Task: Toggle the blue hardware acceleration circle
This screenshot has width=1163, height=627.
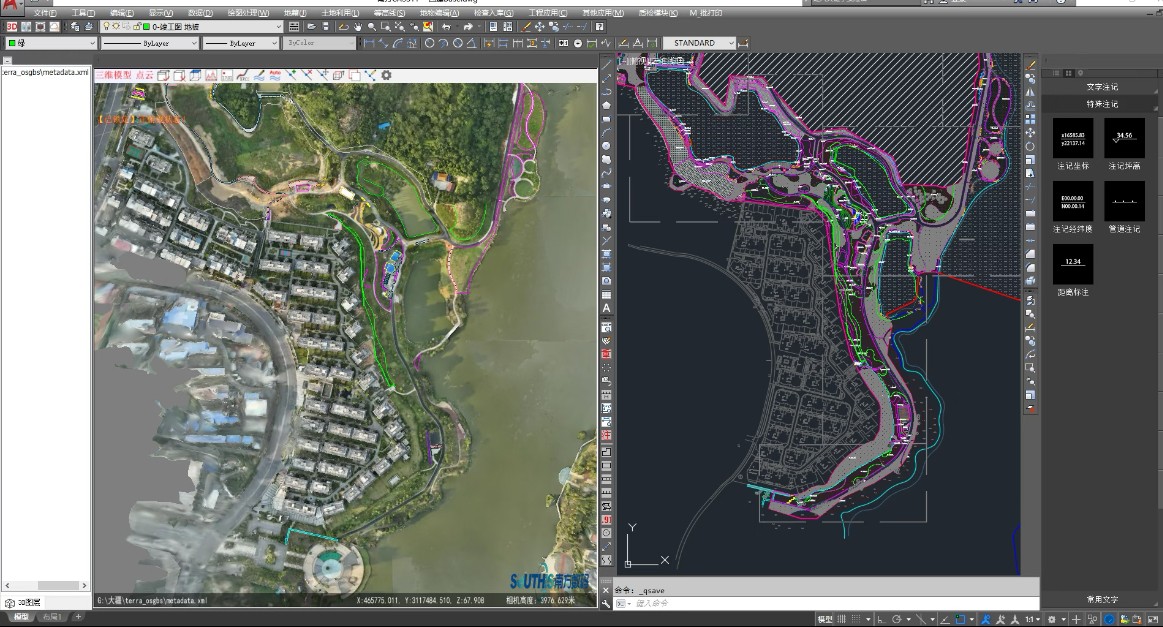Action: click(x=1110, y=619)
